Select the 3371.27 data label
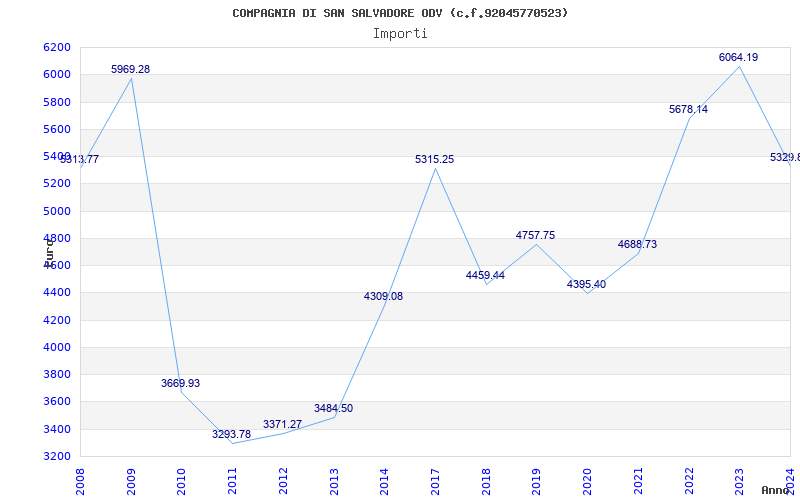 [x=282, y=424]
